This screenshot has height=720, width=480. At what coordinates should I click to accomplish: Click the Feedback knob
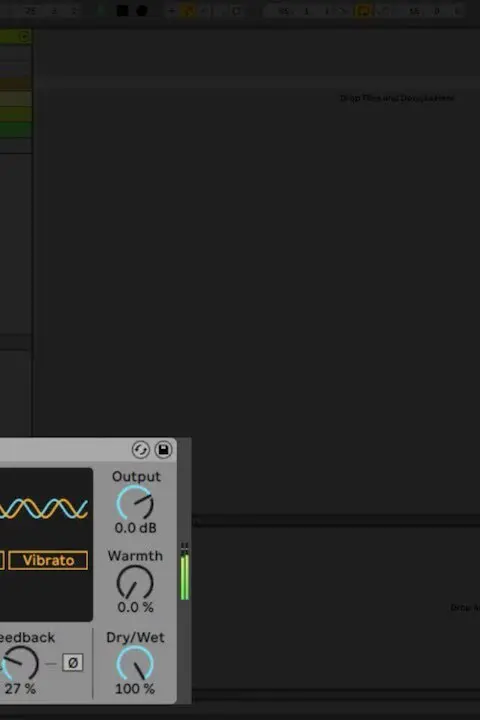(x=19, y=663)
